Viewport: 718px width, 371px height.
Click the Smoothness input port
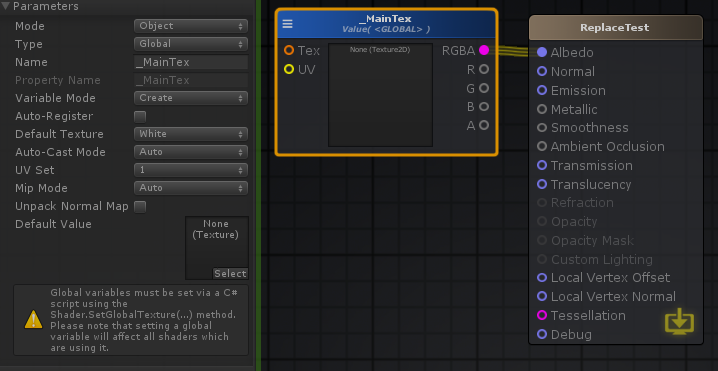tap(542, 128)
